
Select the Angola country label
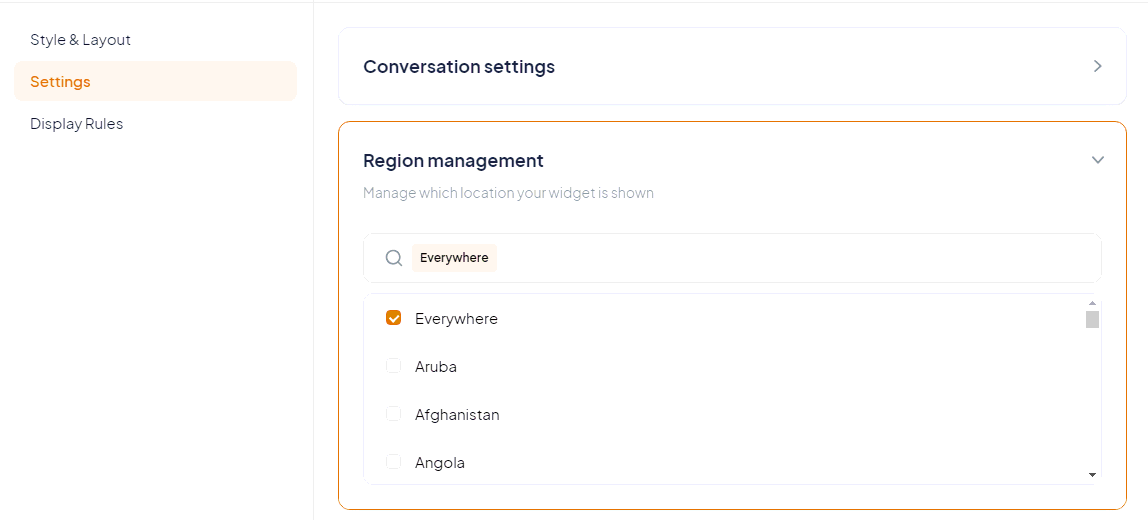click(x=440, y=463)
